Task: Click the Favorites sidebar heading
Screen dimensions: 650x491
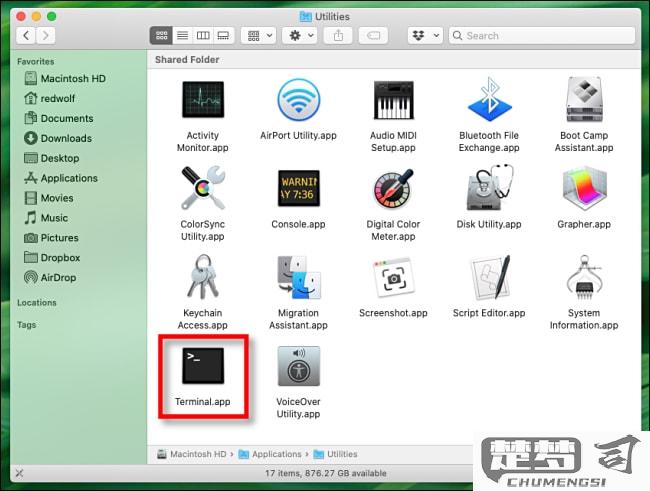Action: (x=35, y=61)
